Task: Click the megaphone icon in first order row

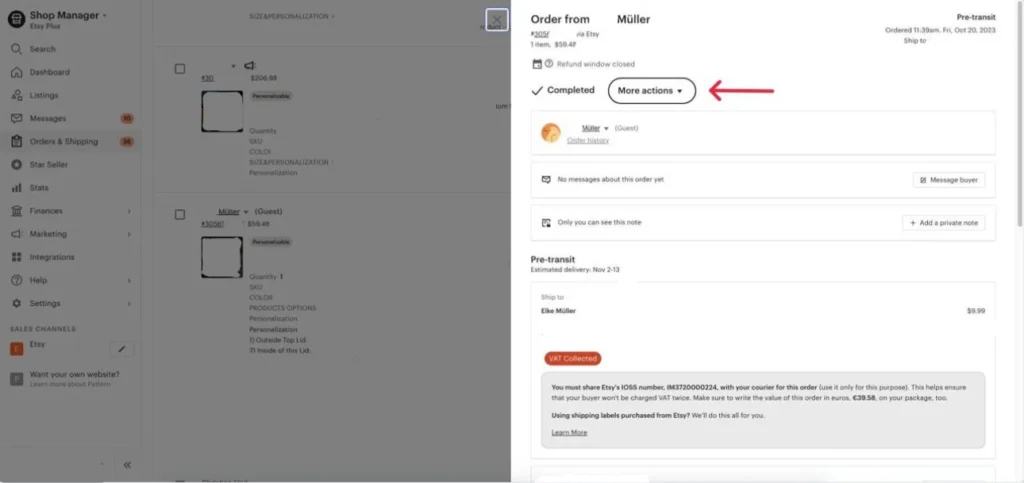Action: (x=249, y=66)
